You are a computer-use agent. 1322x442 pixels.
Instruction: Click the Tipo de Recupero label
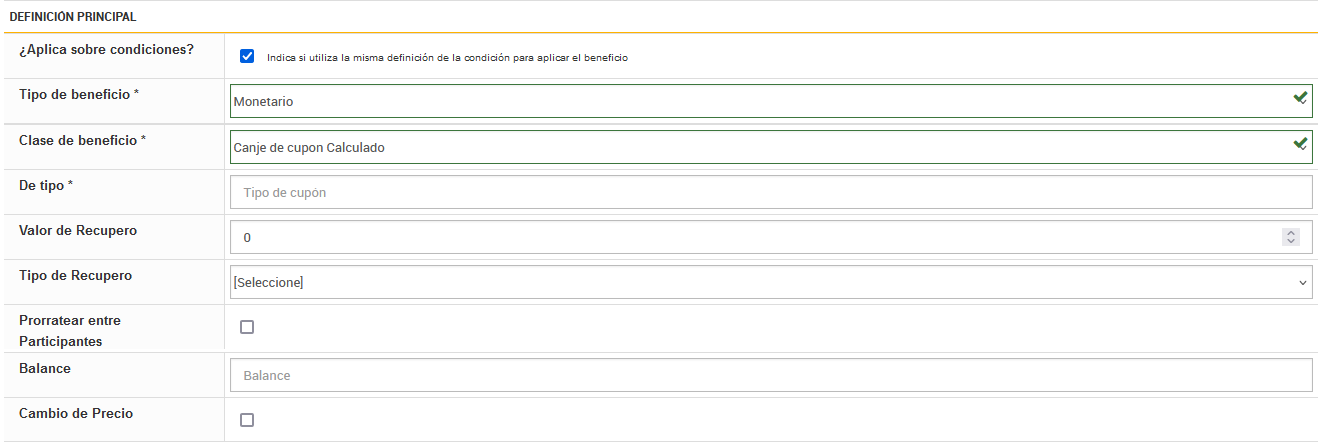coord(75,275)
